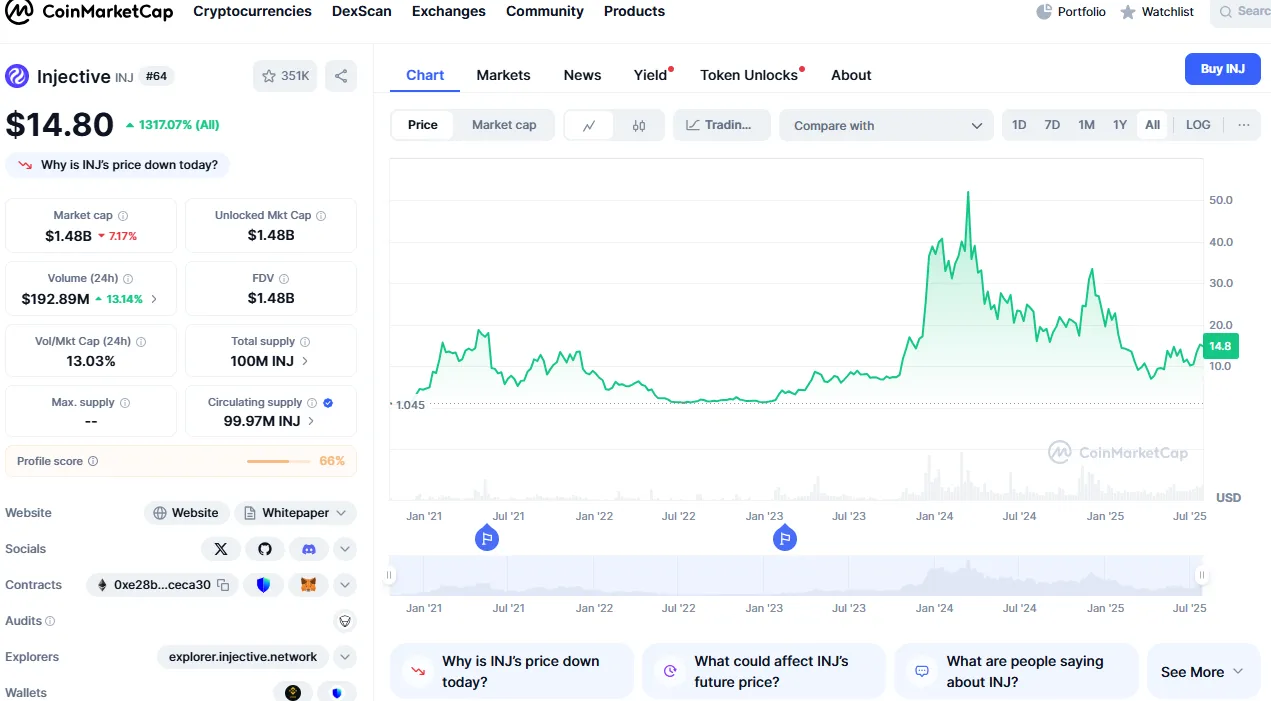The height and width of the screenshot is (701, 1271).
Task: Click the left handle of the chart range slider
Action: tap(390, 575)
